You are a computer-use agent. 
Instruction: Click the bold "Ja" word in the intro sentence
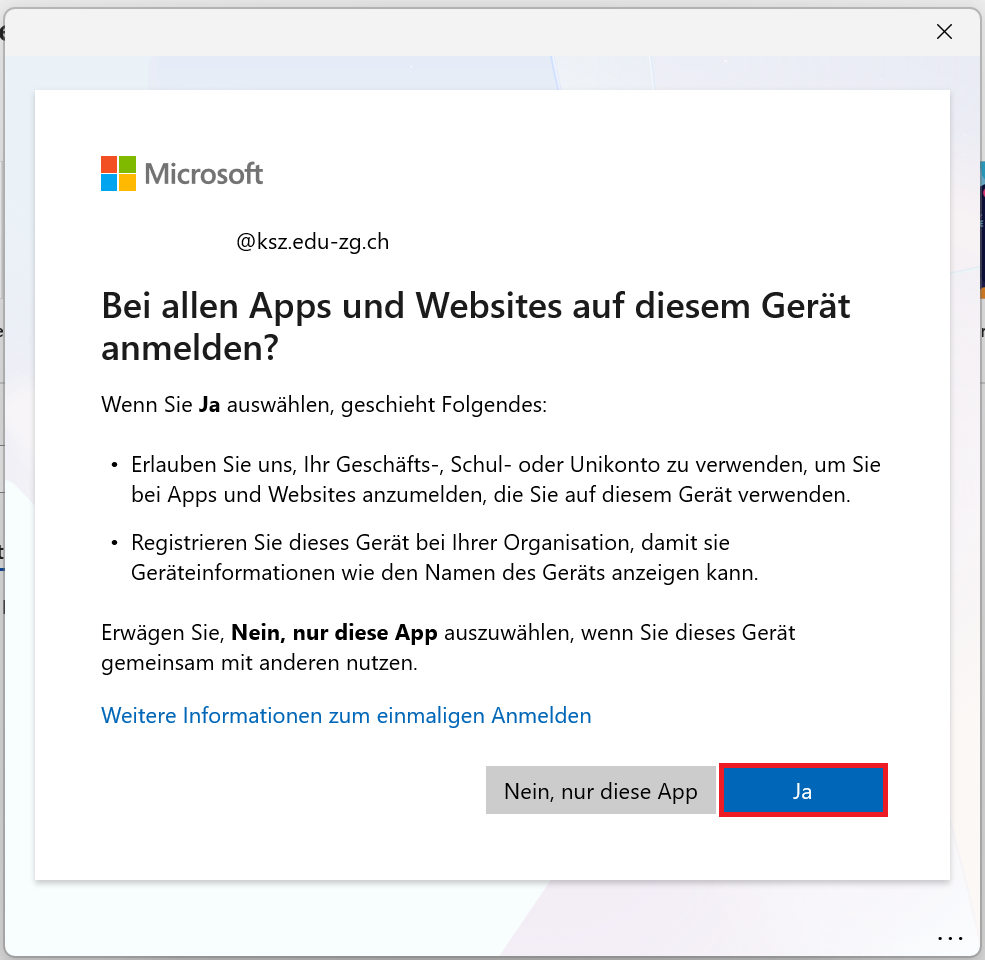click(209, 406)
